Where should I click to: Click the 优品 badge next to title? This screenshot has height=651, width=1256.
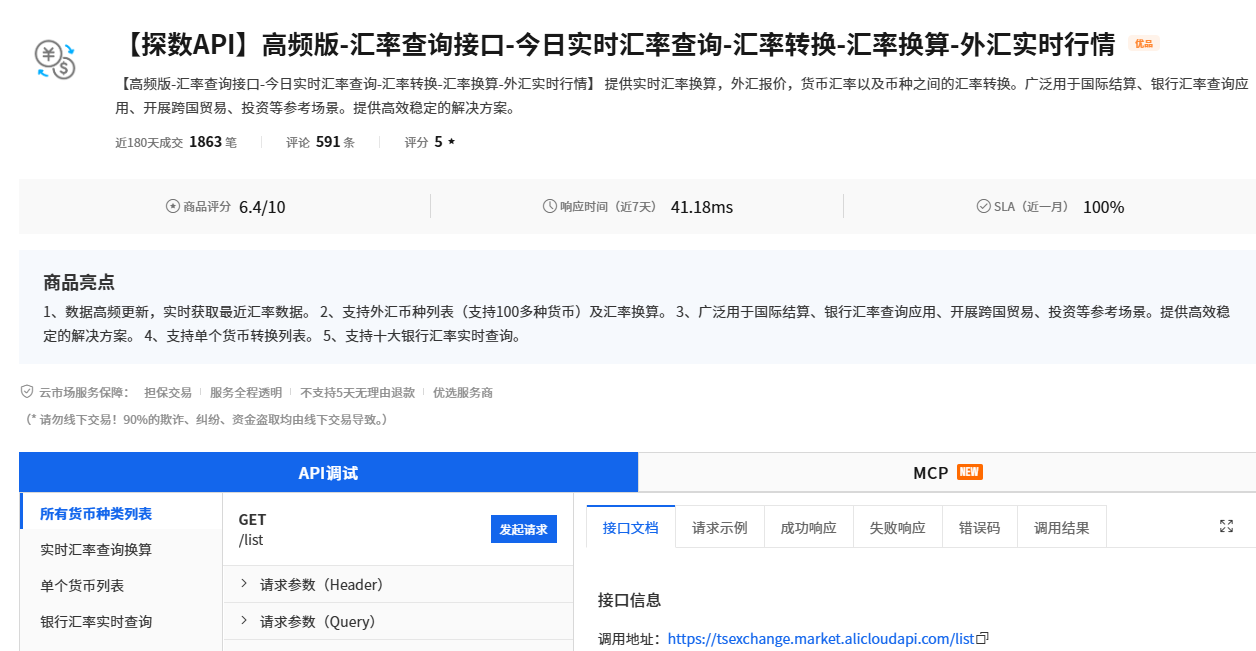coord(1143,44)
